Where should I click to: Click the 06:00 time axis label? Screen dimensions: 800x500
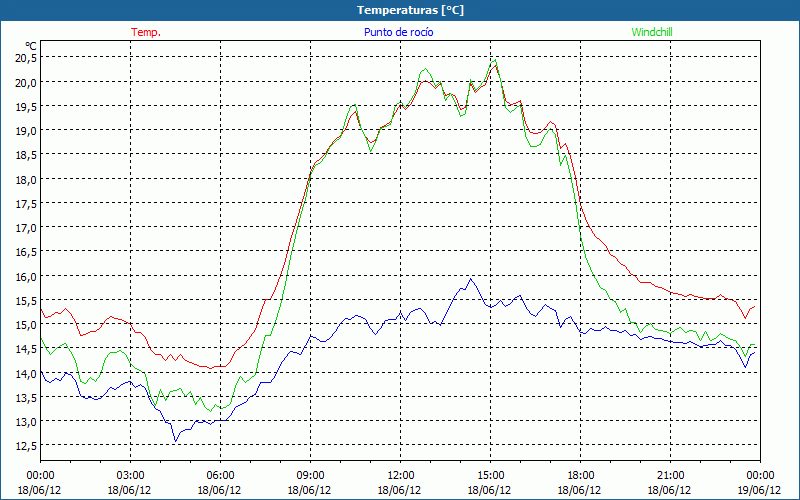[220, 476]
